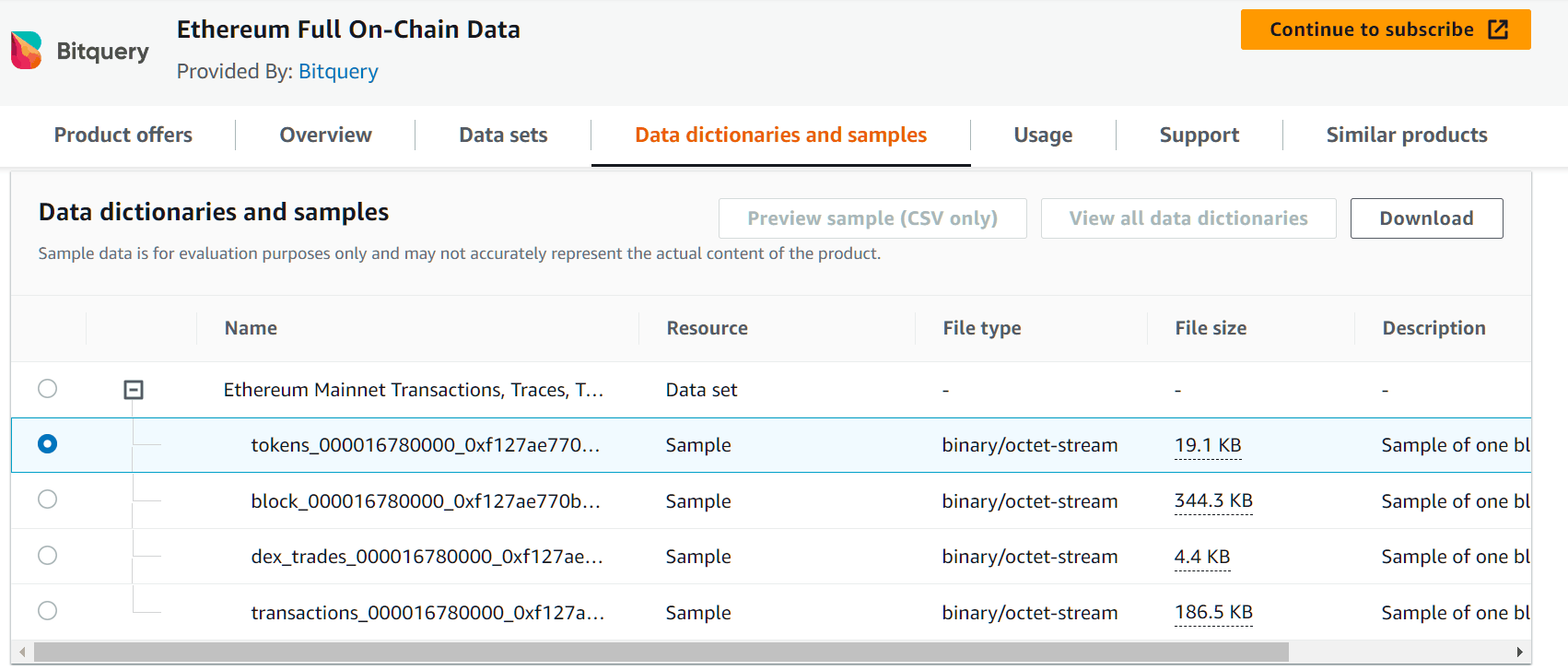This screenshot has width=1568, height=670.
Task: Click the Sample resource cell in dex_trades row
Action: pyautogui.click(x=698, y=557)
